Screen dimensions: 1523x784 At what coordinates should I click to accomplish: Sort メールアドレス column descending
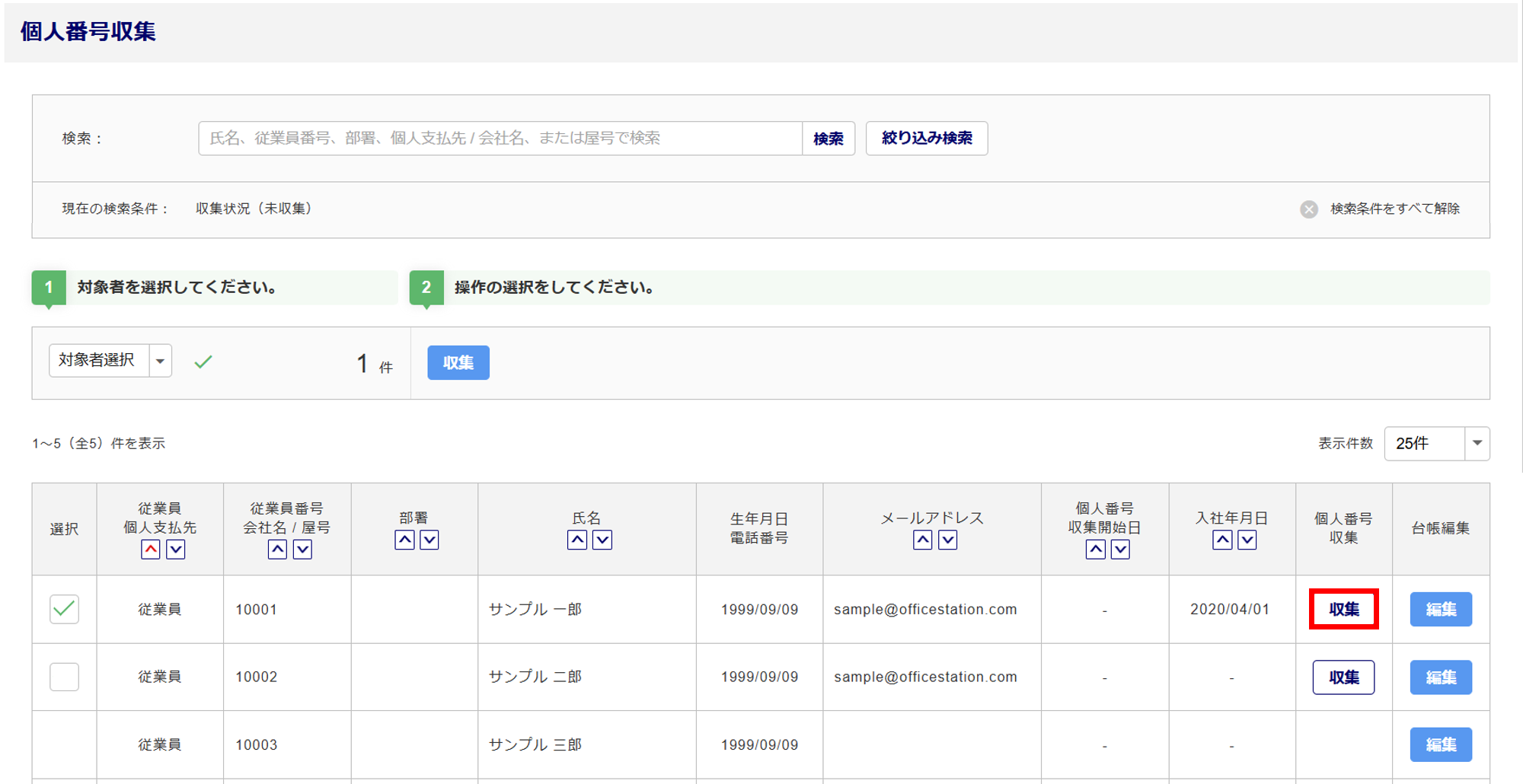947,540
